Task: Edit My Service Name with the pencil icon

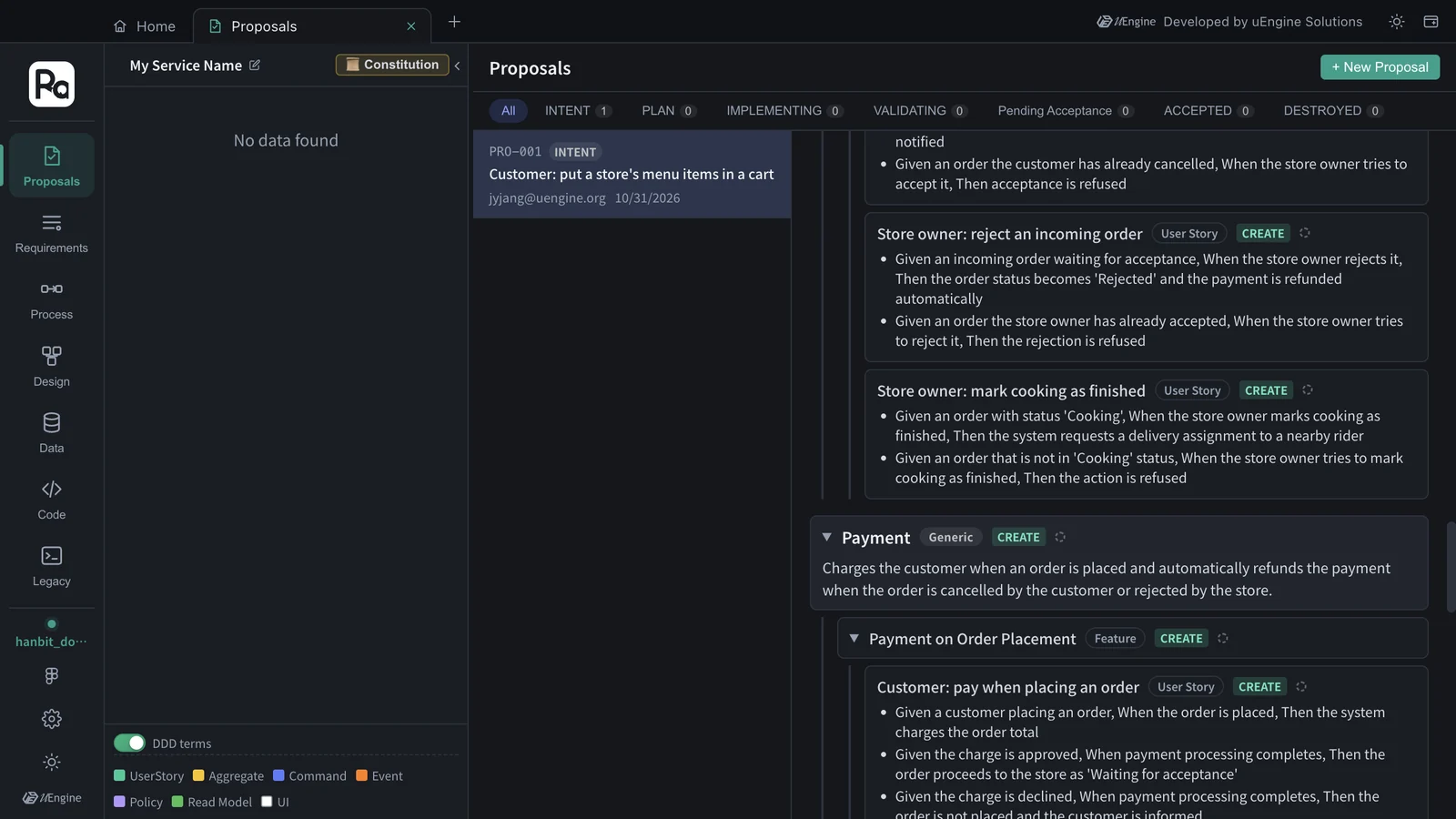Action: click(x=255, y=66)
